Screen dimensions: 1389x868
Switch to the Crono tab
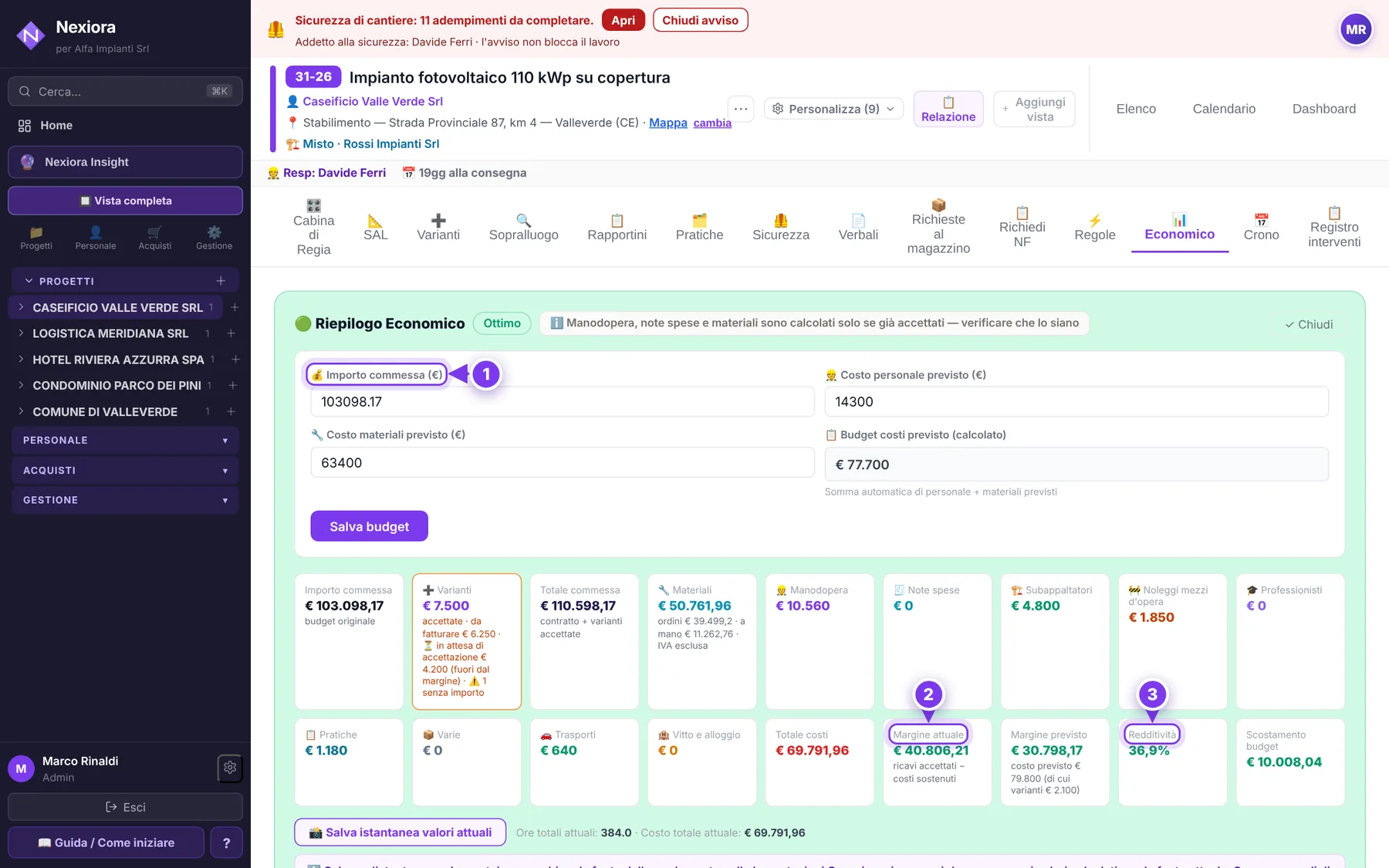(1261, 228)
